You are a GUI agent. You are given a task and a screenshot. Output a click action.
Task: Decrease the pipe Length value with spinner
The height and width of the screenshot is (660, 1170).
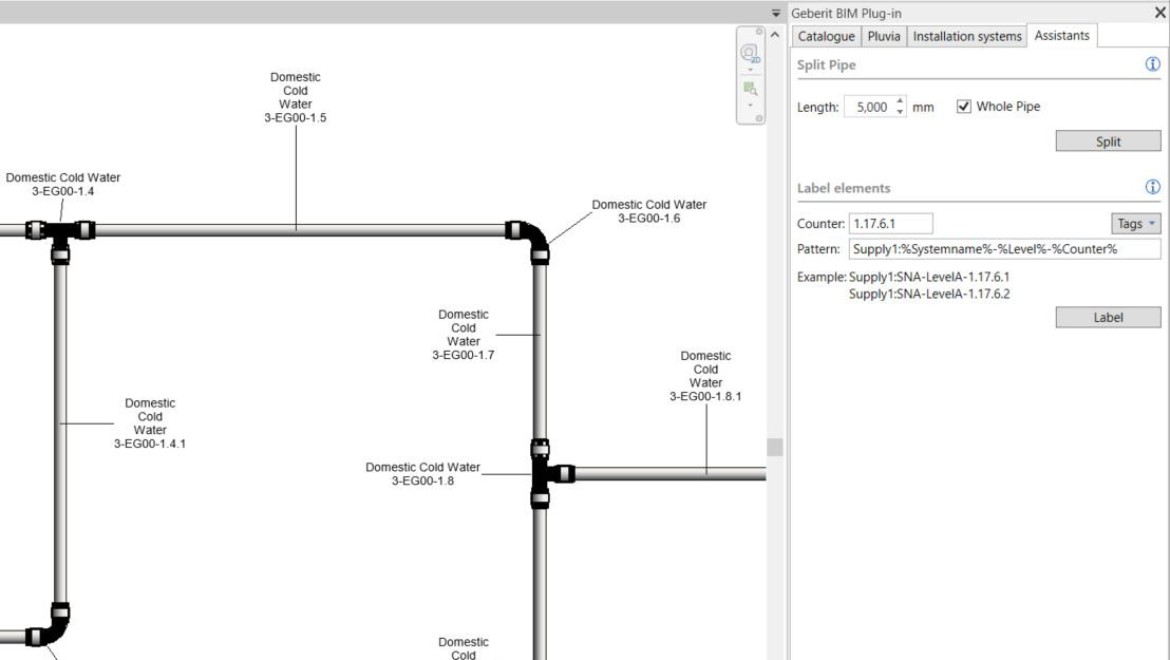(900, 111)
